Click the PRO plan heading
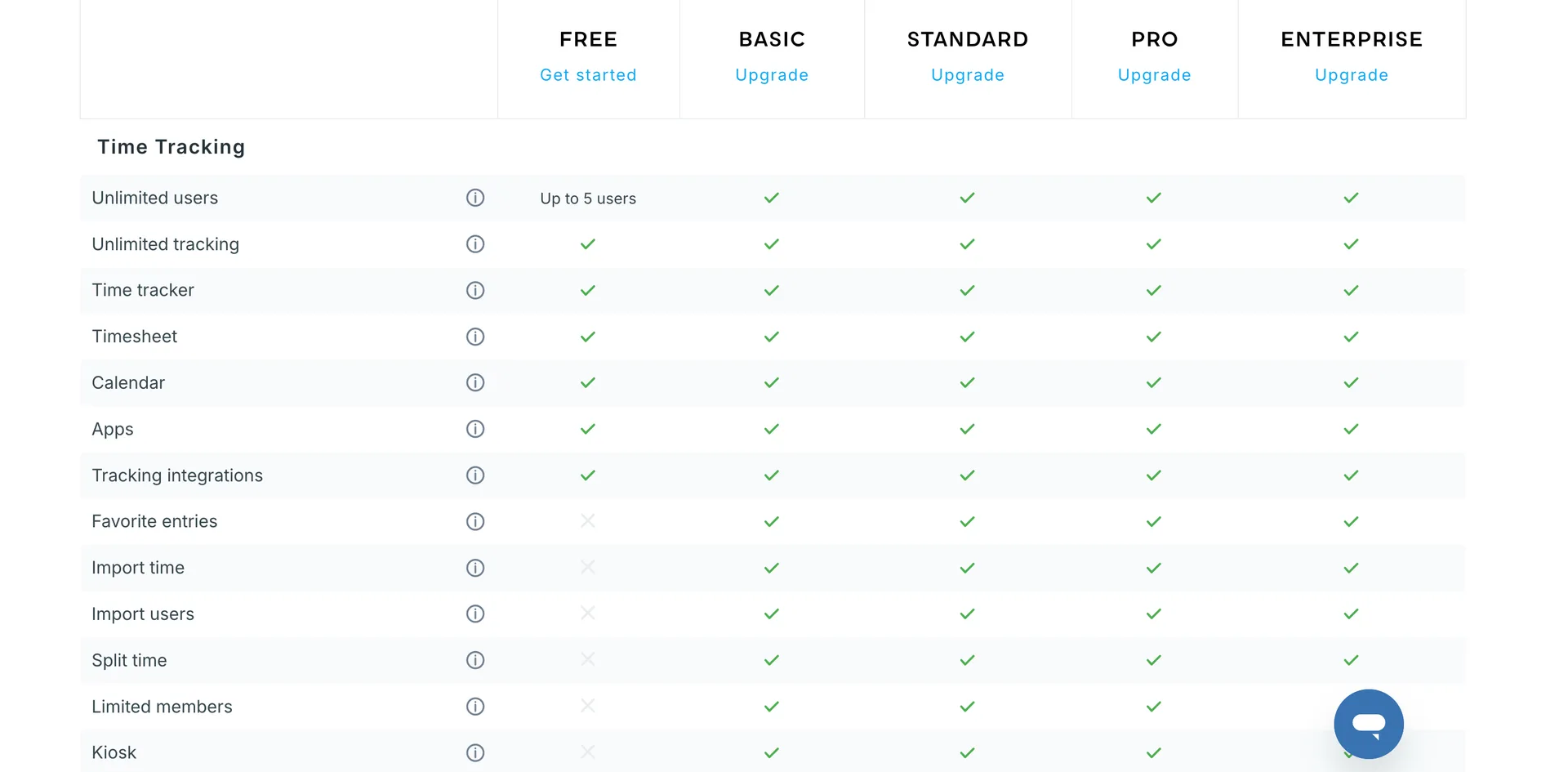1568x772 pixels. pyautogui.click(x=1154, y=39)
